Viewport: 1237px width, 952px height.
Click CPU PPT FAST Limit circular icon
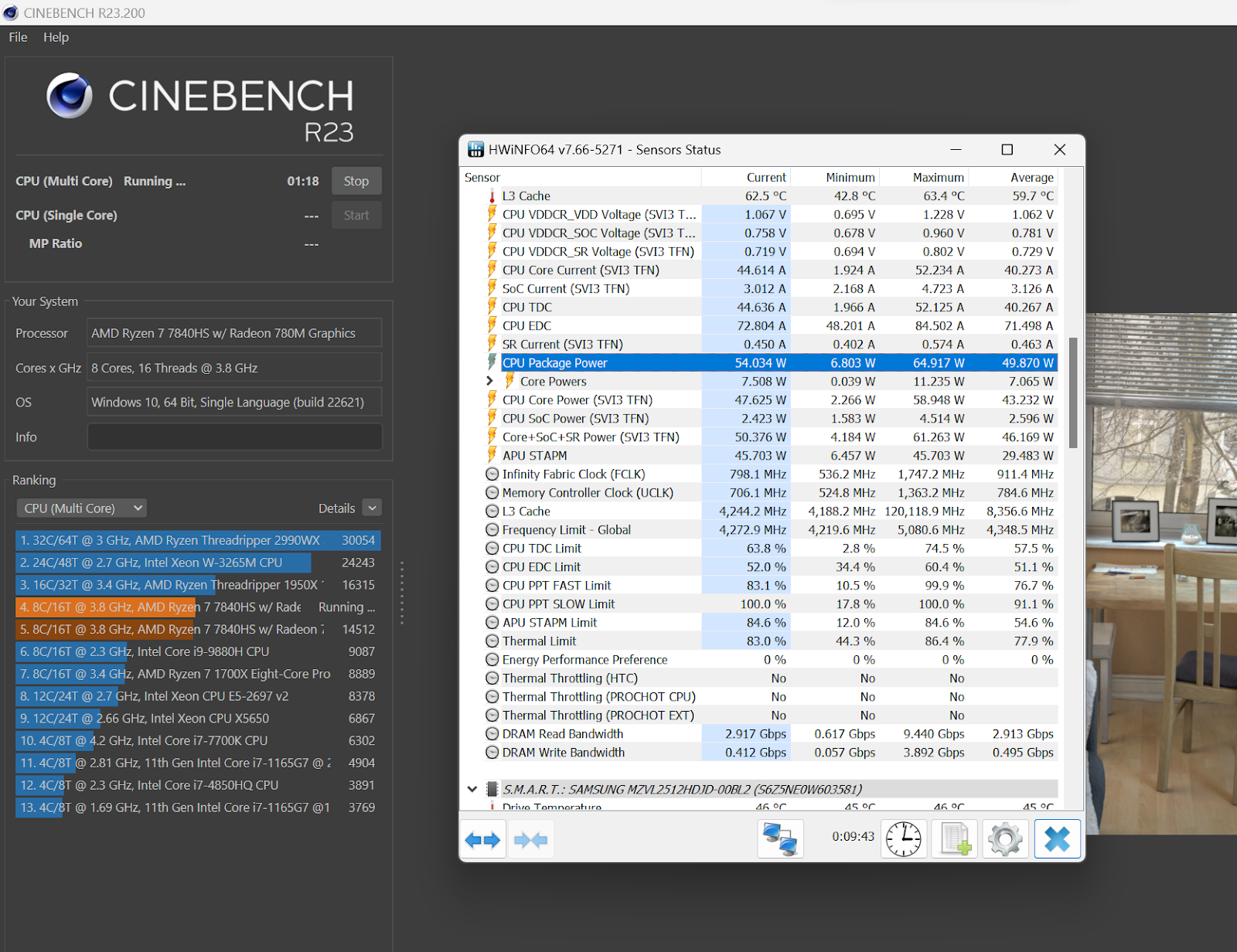pos(492,586)
